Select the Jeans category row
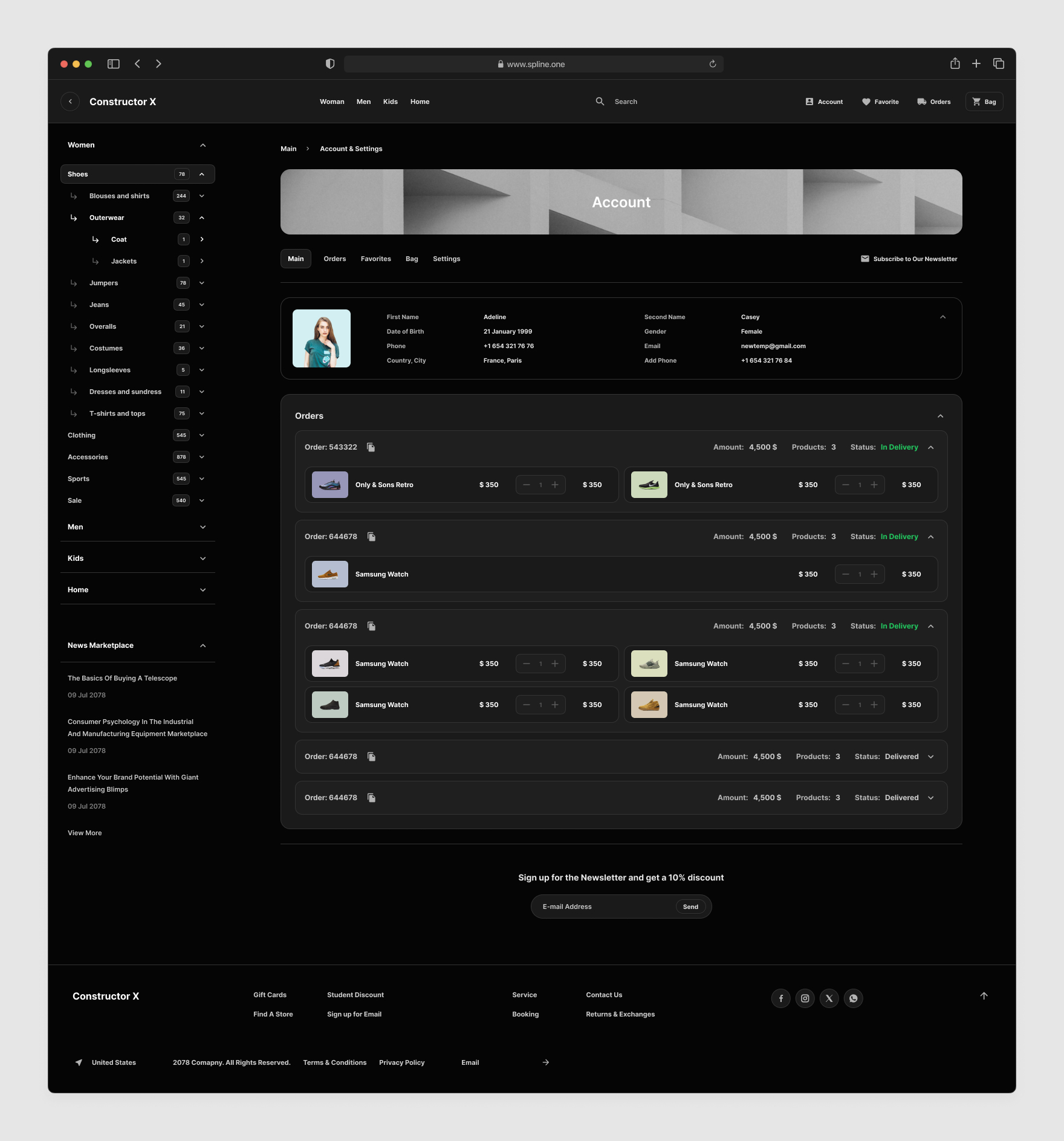The height and width of the screenshot is (1141, 1064). (138, 305)
